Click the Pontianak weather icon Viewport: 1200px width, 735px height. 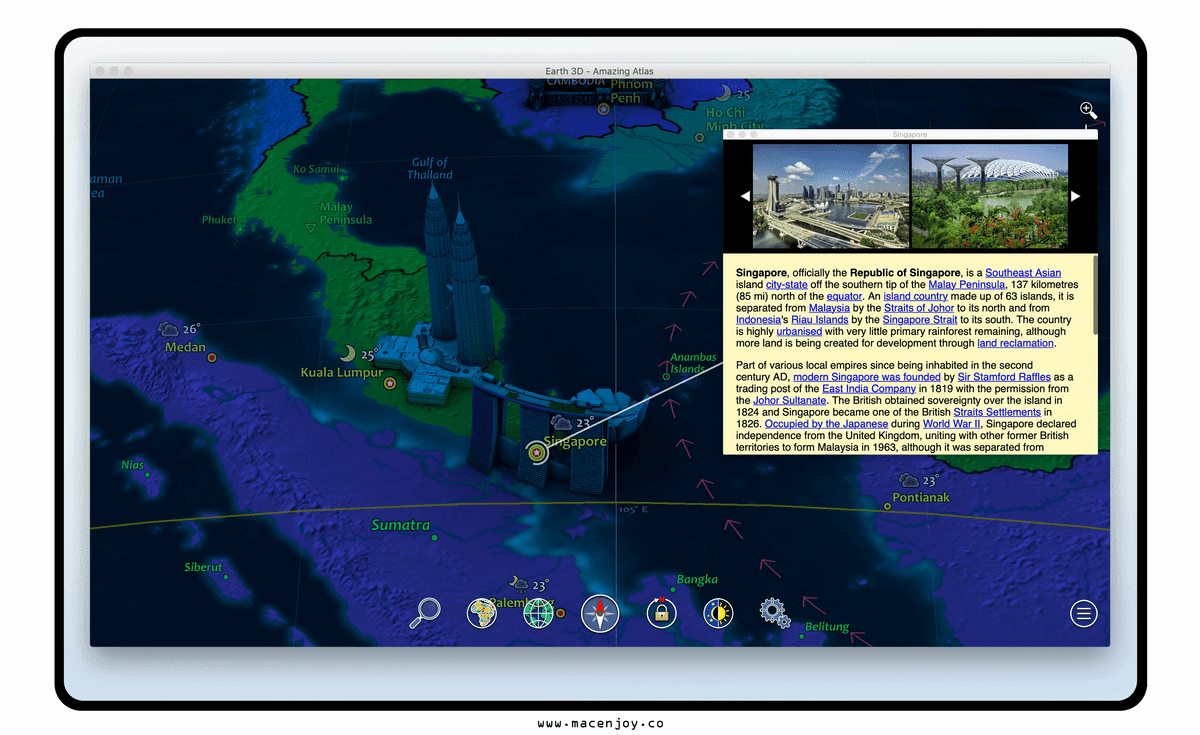908,480
